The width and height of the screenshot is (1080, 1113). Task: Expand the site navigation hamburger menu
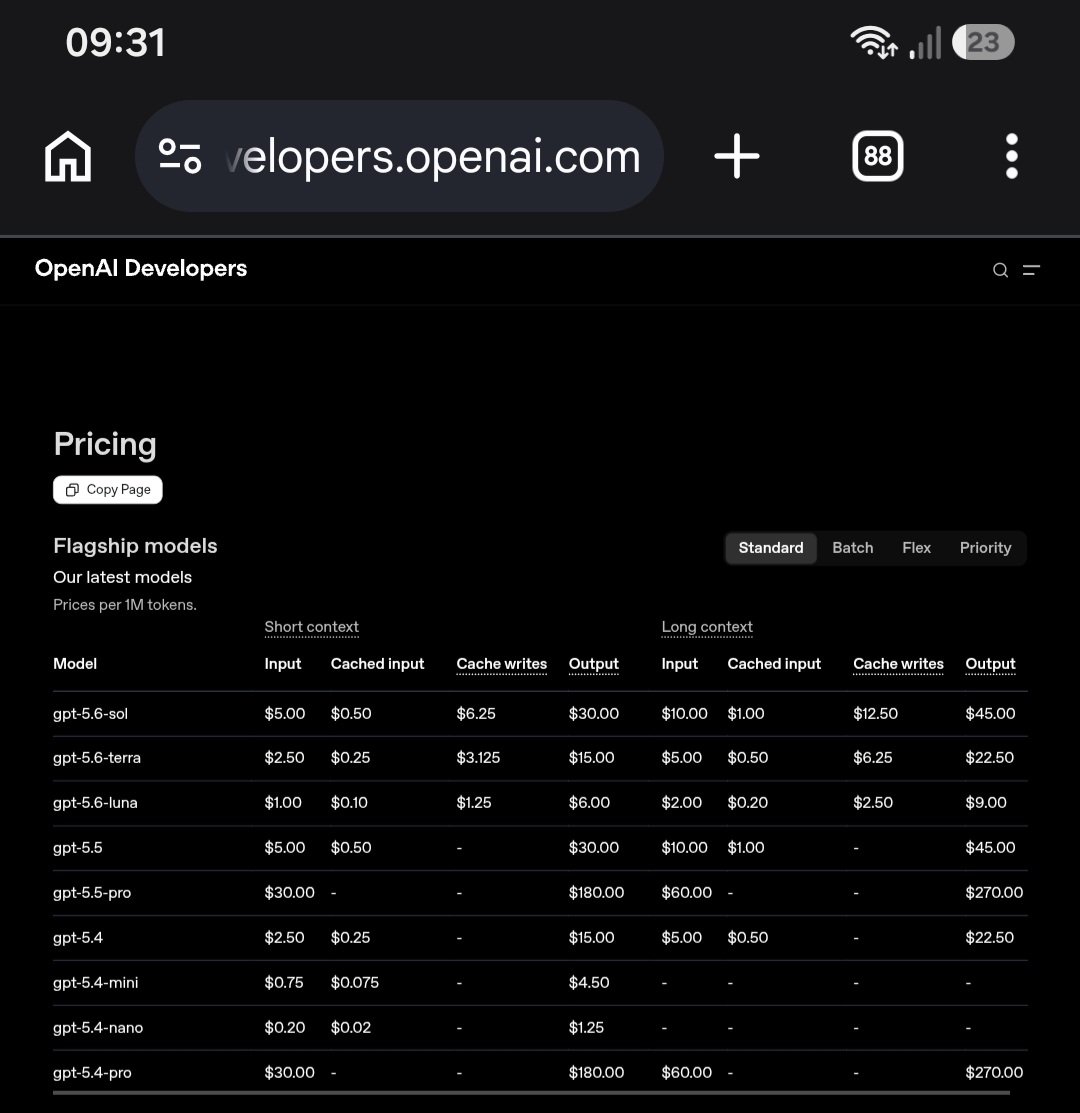coord(1031,270)
